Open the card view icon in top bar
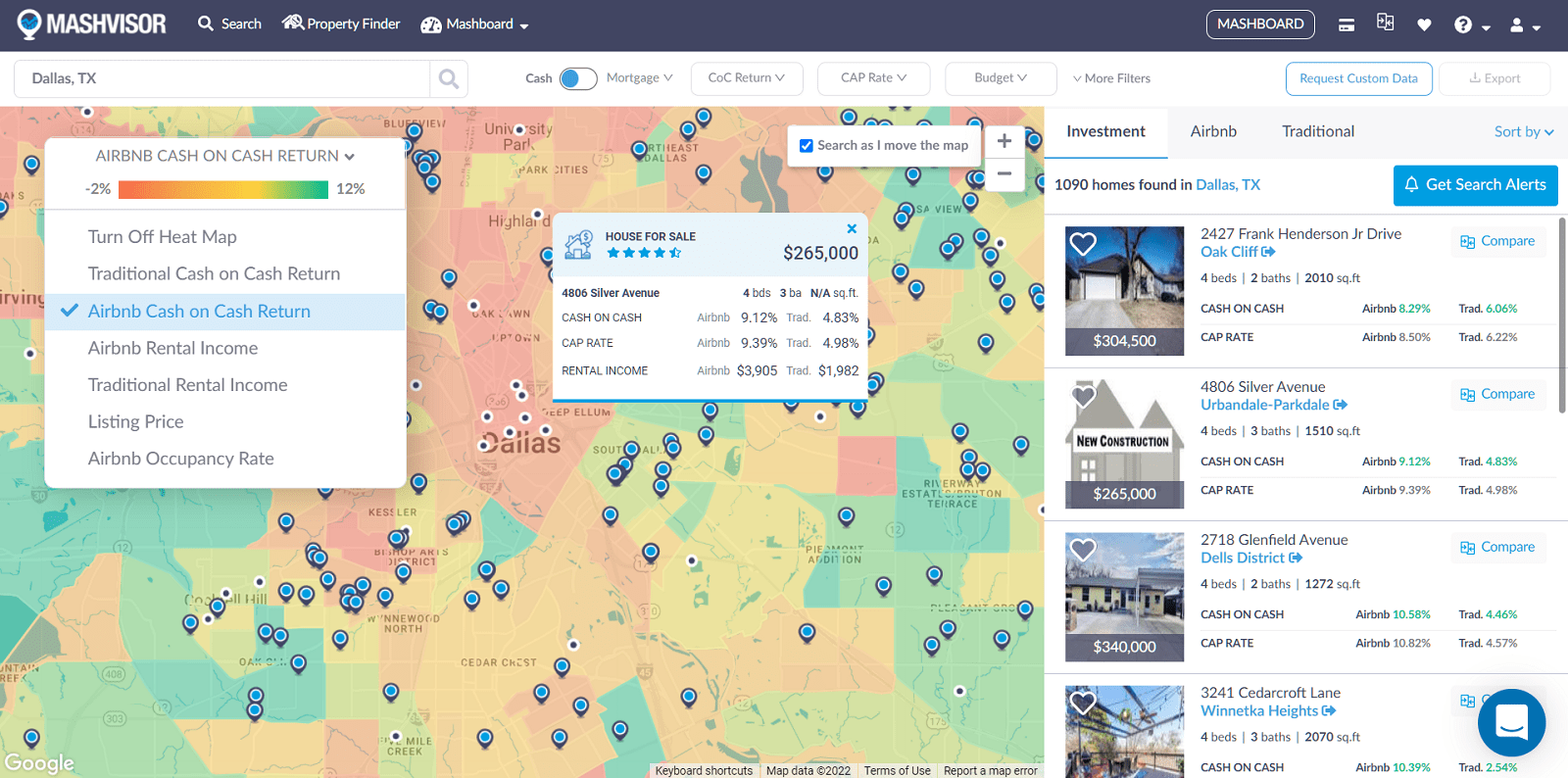1568x778 pixels. point(1347,24)
